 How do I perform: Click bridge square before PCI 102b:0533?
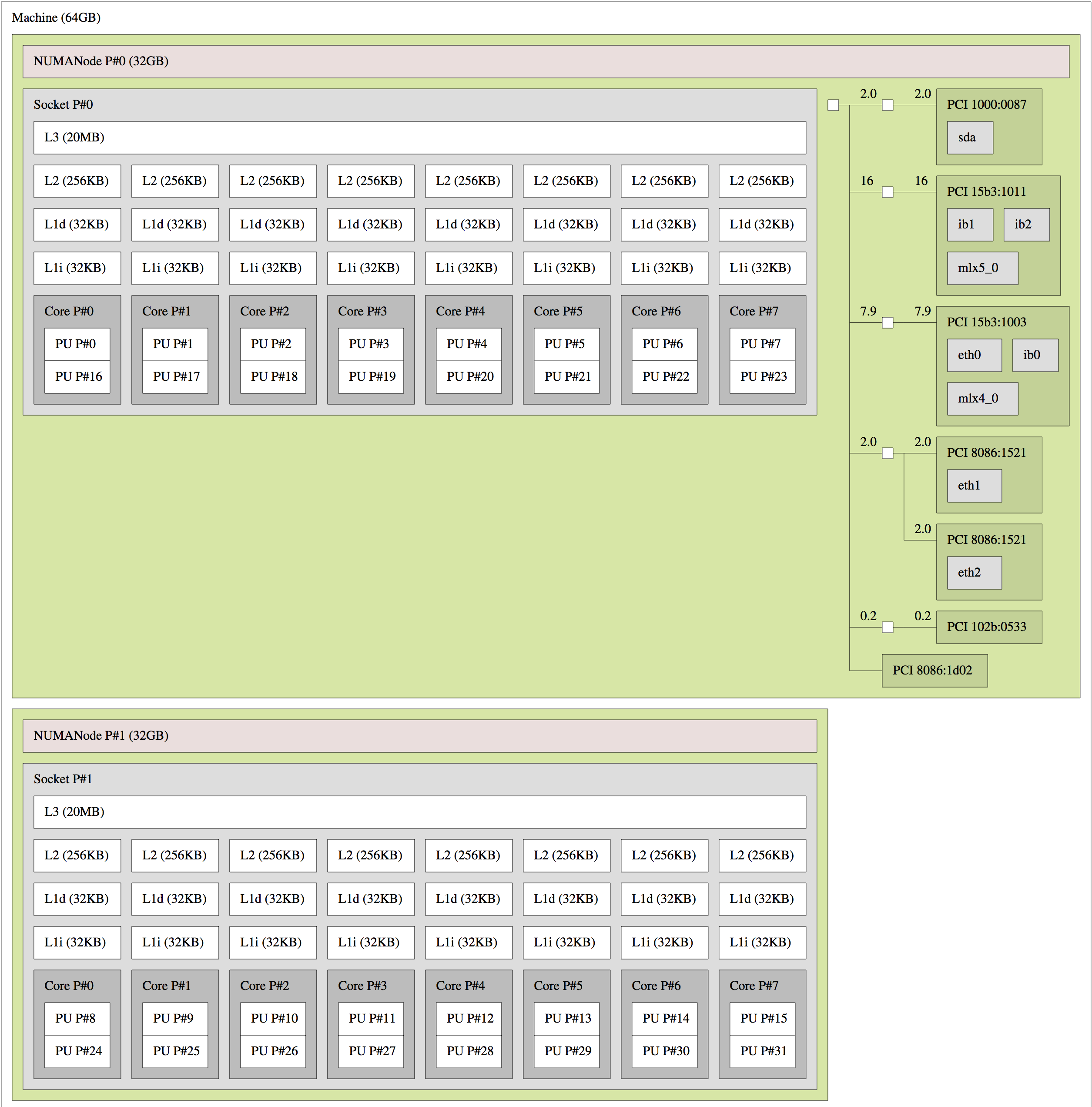pos(888,627)
